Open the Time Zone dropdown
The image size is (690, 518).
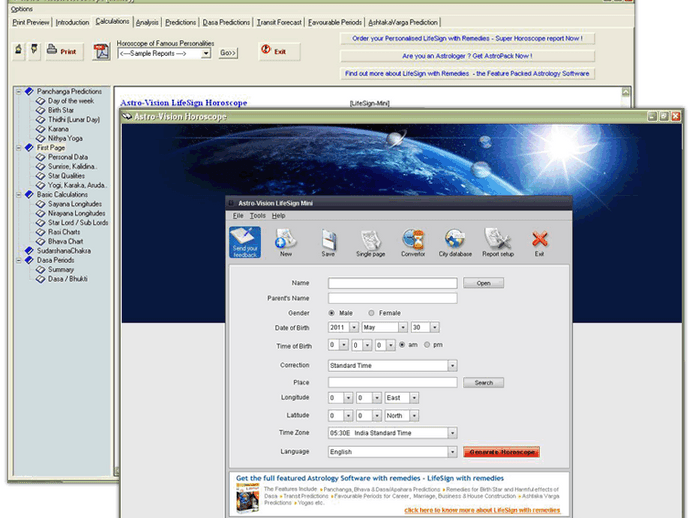452,433
